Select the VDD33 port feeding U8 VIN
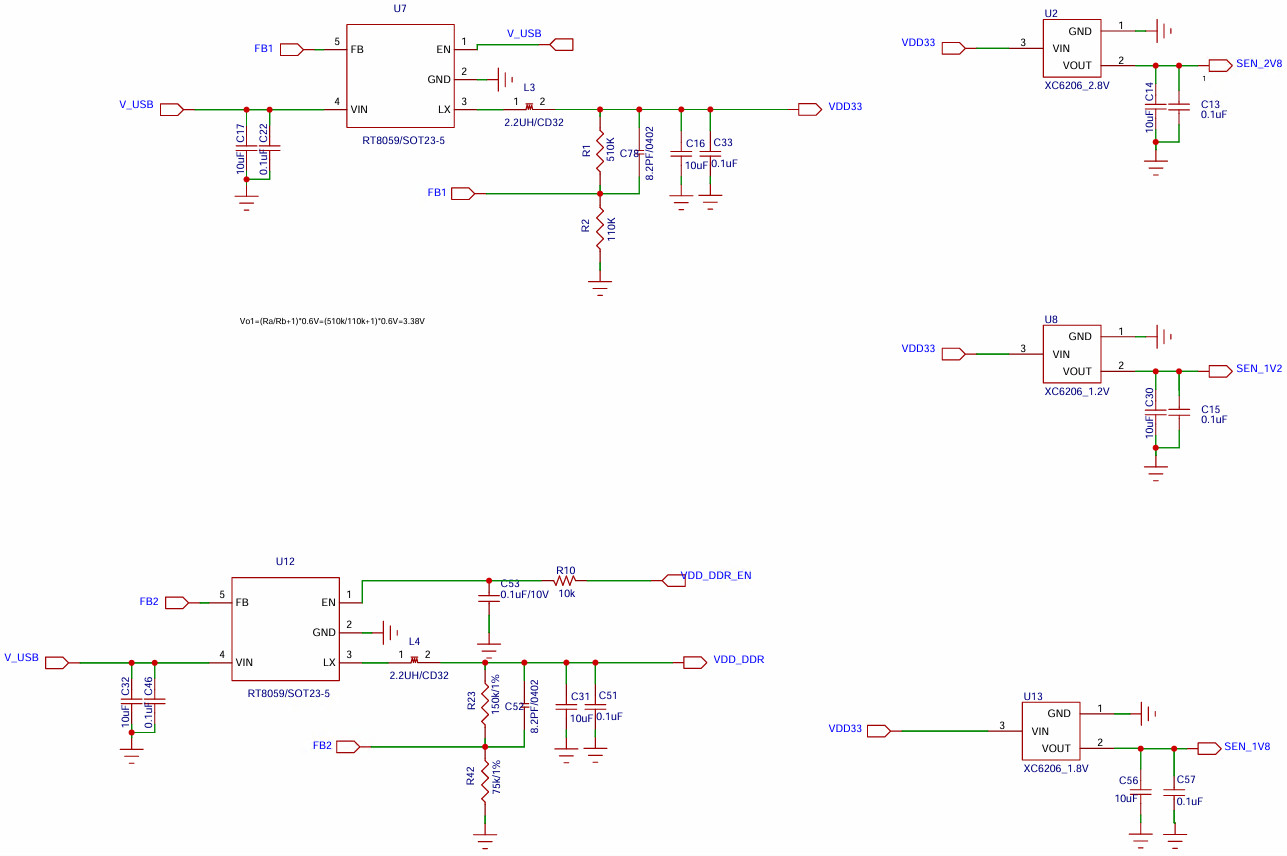The image size is (1287, 856). (953, 353)
